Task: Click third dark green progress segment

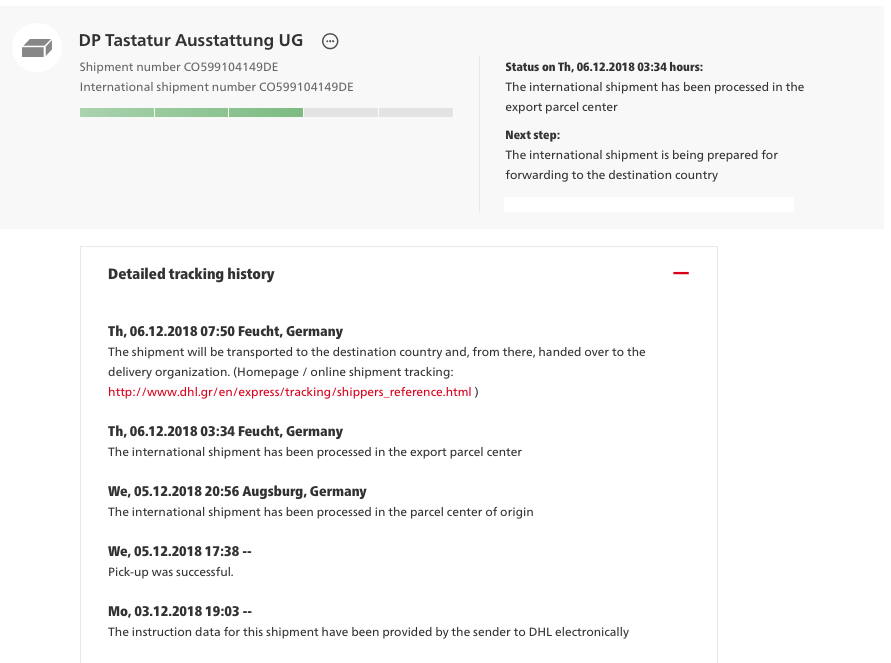Action: [266, 112]
